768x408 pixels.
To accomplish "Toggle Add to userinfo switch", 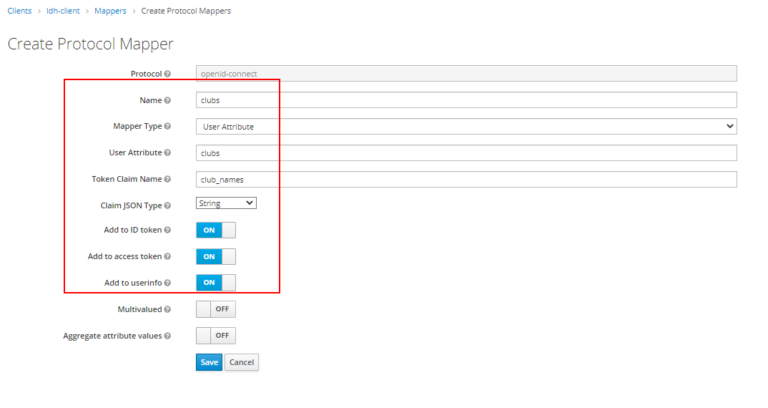I will pyautogui.click(x=215, y=283).
